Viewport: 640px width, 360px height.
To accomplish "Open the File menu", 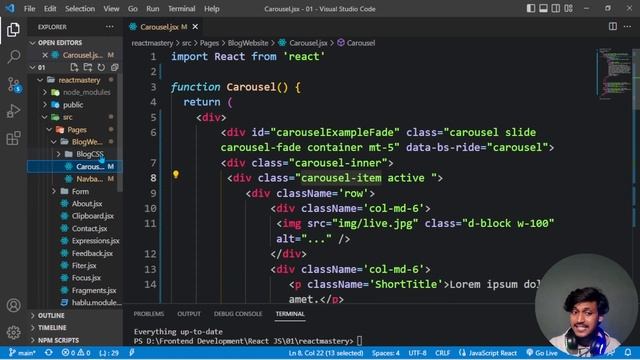I will click(29, 9).
